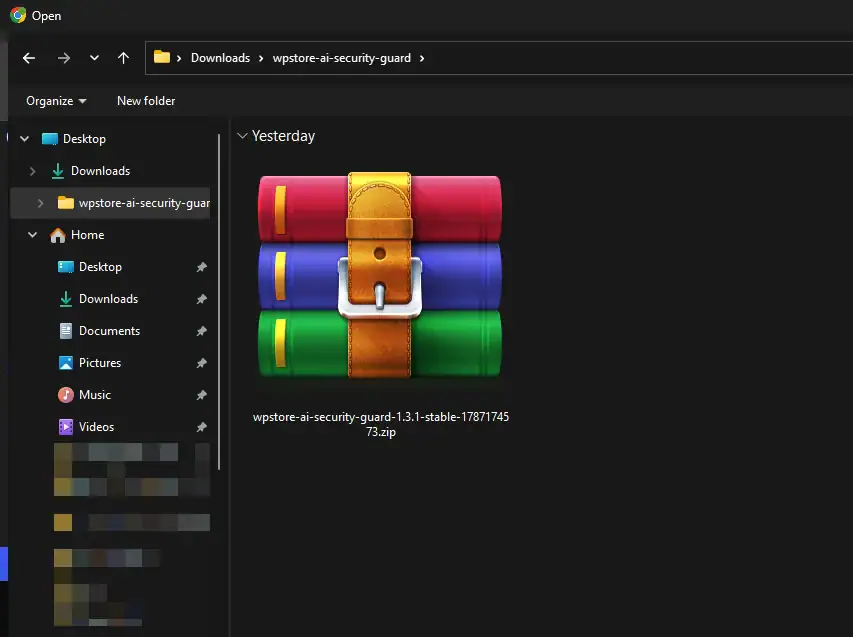This screenshot has width=853, height=637.
Task: Expand the wpstore-ai-security-guard tree folder
Action: click(40, 203)
